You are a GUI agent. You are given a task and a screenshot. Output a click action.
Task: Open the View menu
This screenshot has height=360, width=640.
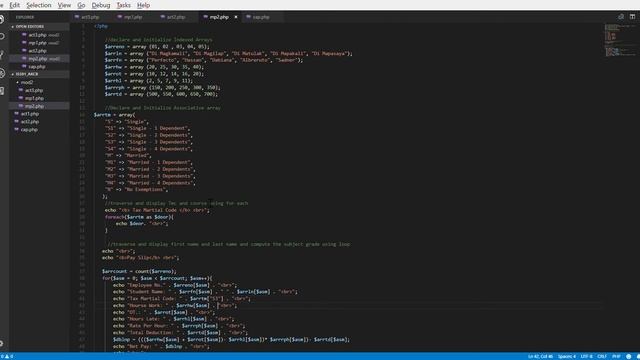click(64, 5)
